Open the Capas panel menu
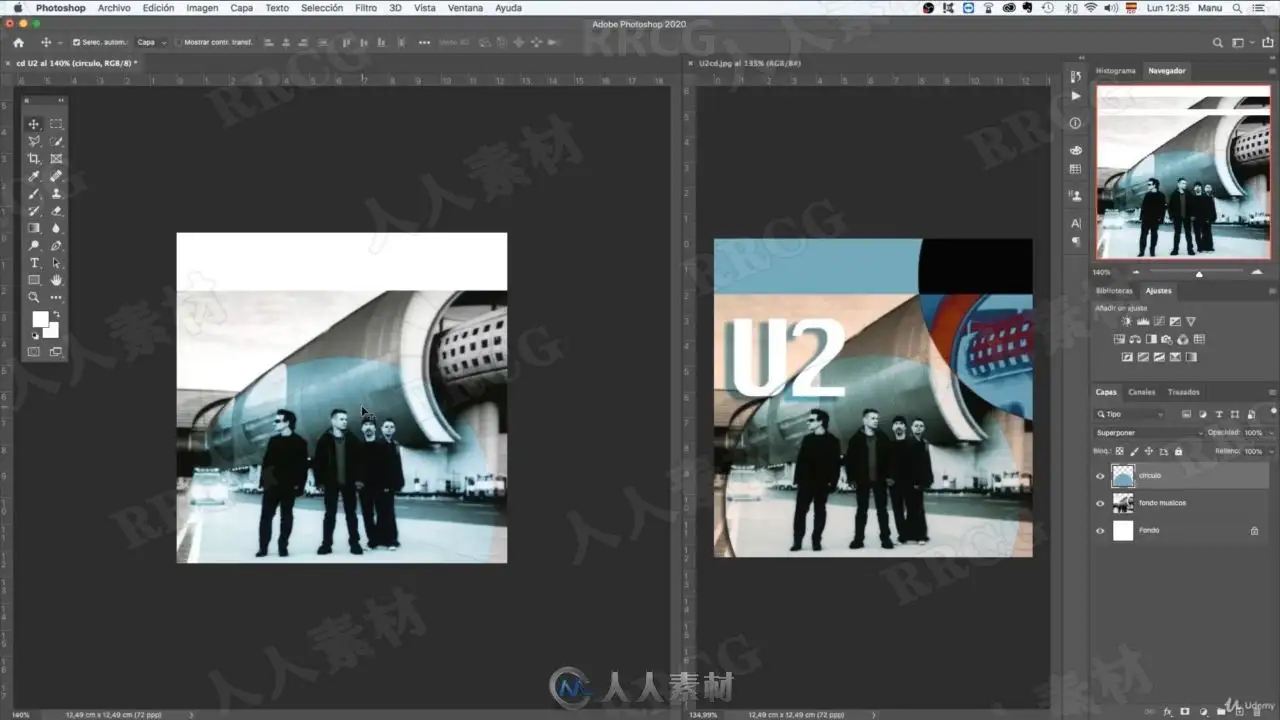This screenshot has height=720, width=1280. (x=1272, y=392)
